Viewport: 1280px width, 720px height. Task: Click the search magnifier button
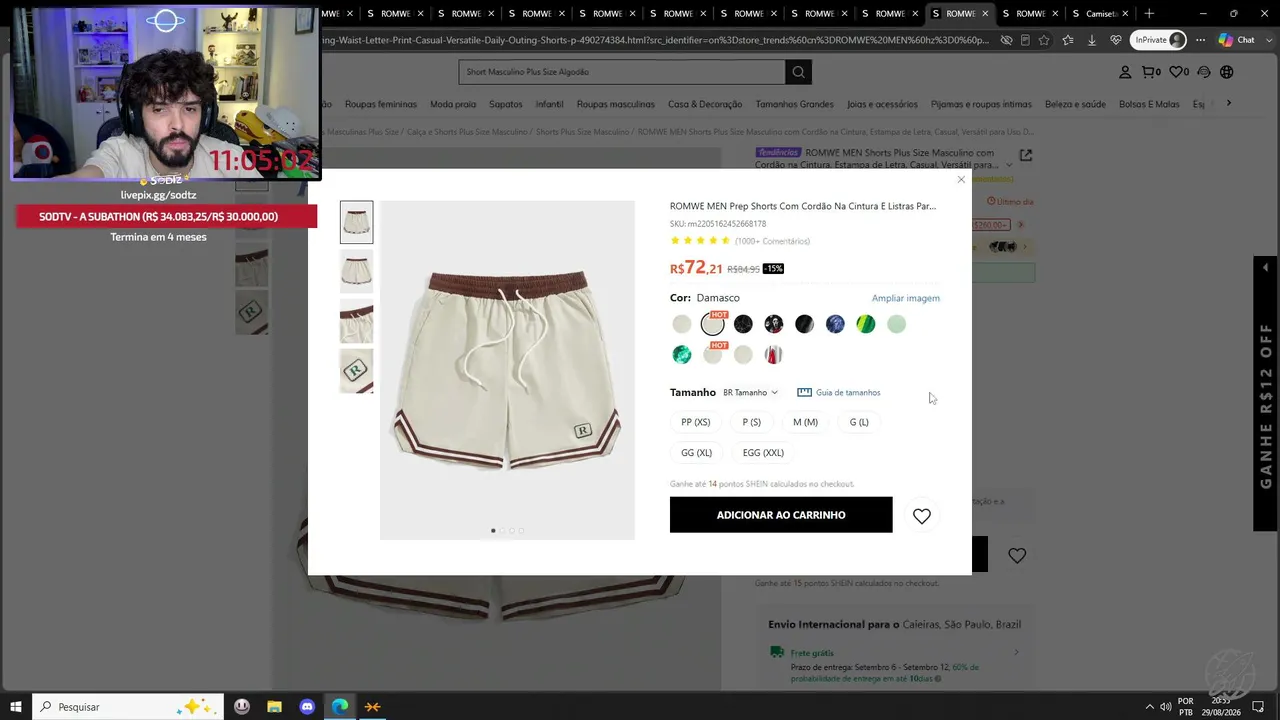798,72
